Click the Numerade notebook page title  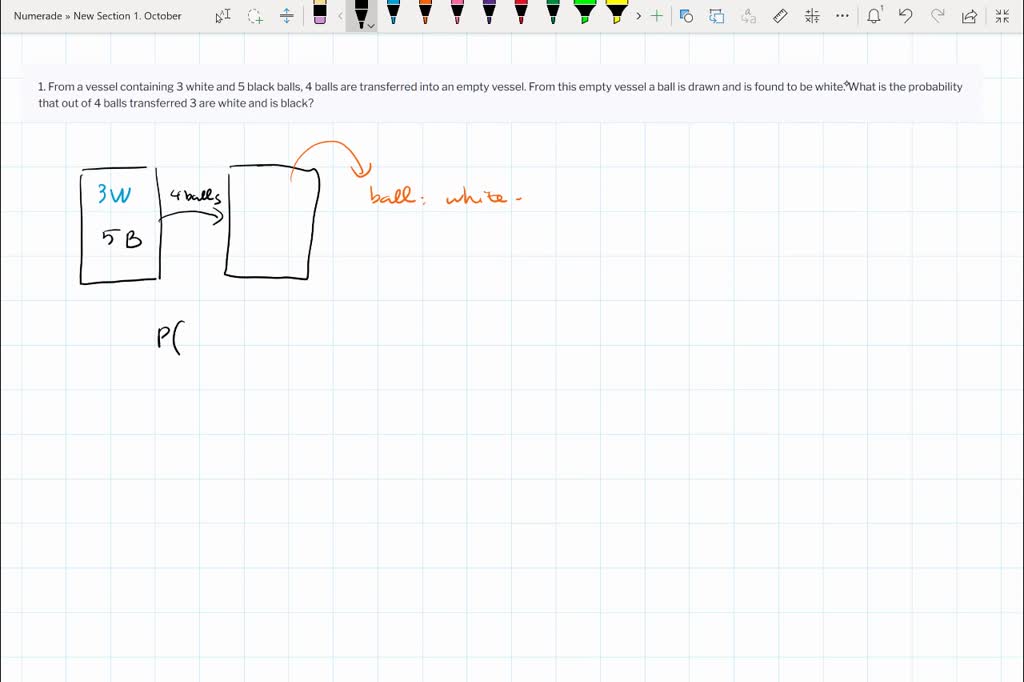98,16
